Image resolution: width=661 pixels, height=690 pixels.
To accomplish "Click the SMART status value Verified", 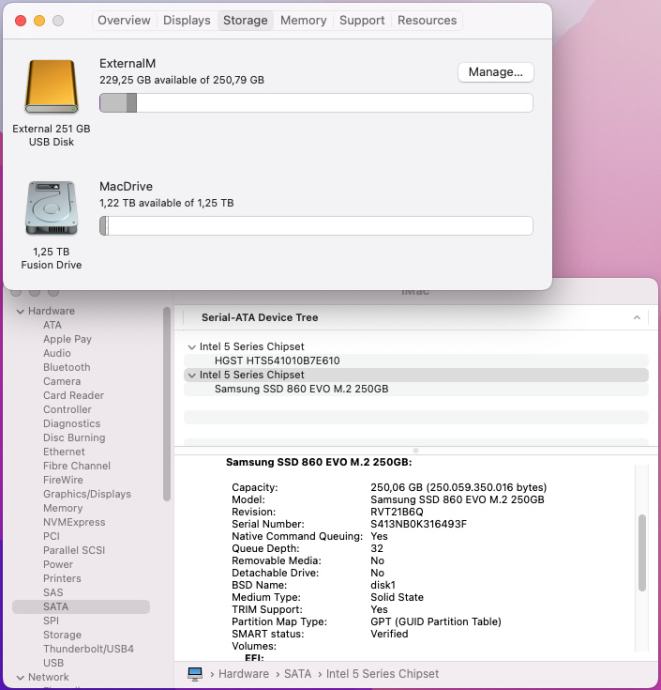I will 389,634.
